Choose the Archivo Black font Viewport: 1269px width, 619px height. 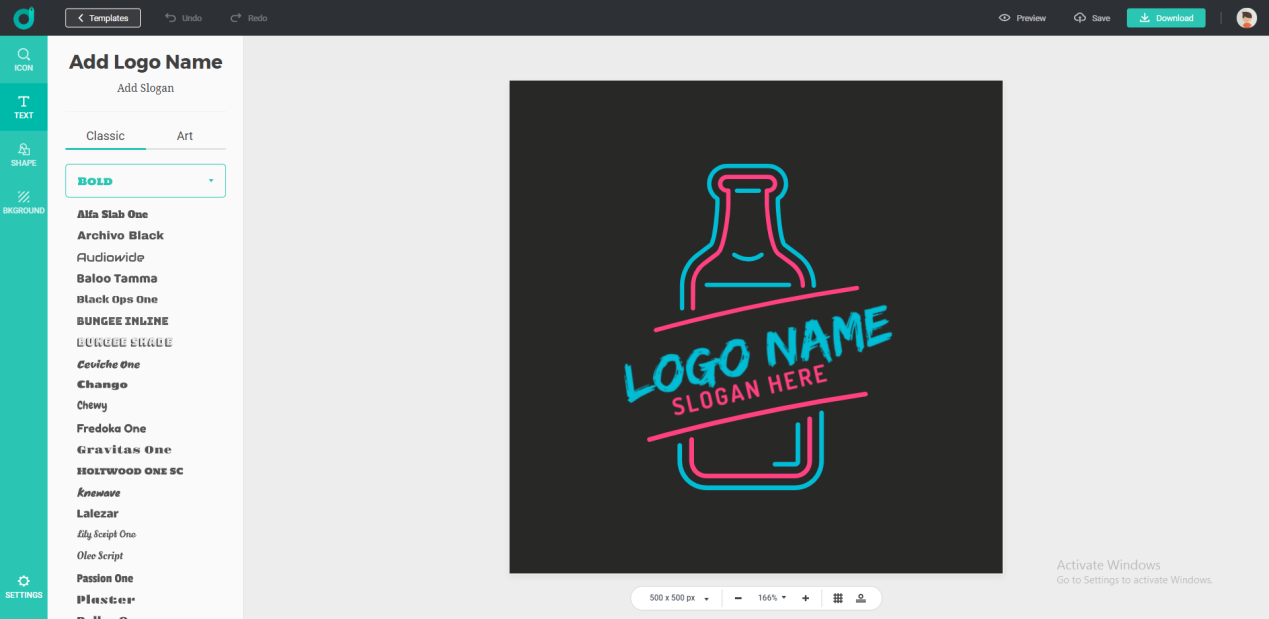click(x=120, y=235)
